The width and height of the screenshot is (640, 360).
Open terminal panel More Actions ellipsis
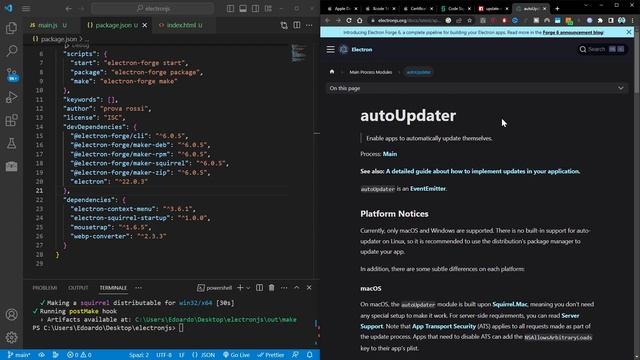(284, 288)
